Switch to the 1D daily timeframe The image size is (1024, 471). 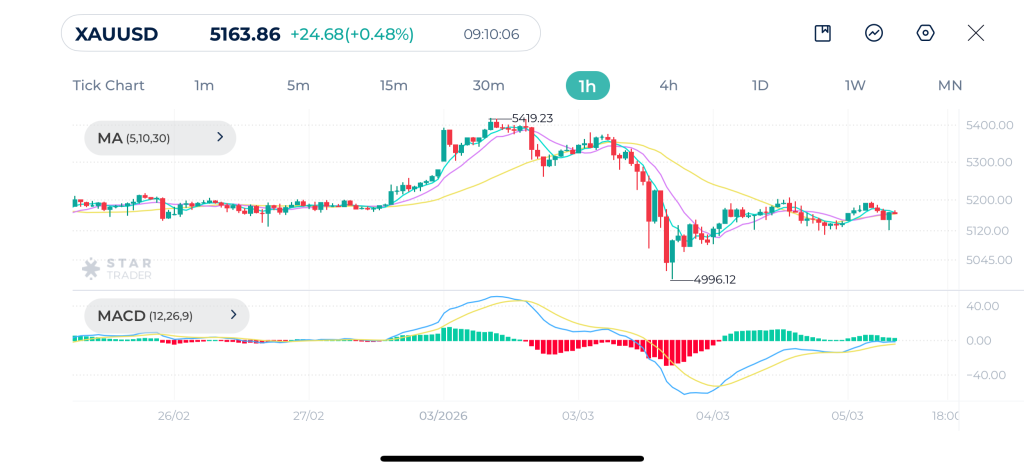click(x=760, y=85)
